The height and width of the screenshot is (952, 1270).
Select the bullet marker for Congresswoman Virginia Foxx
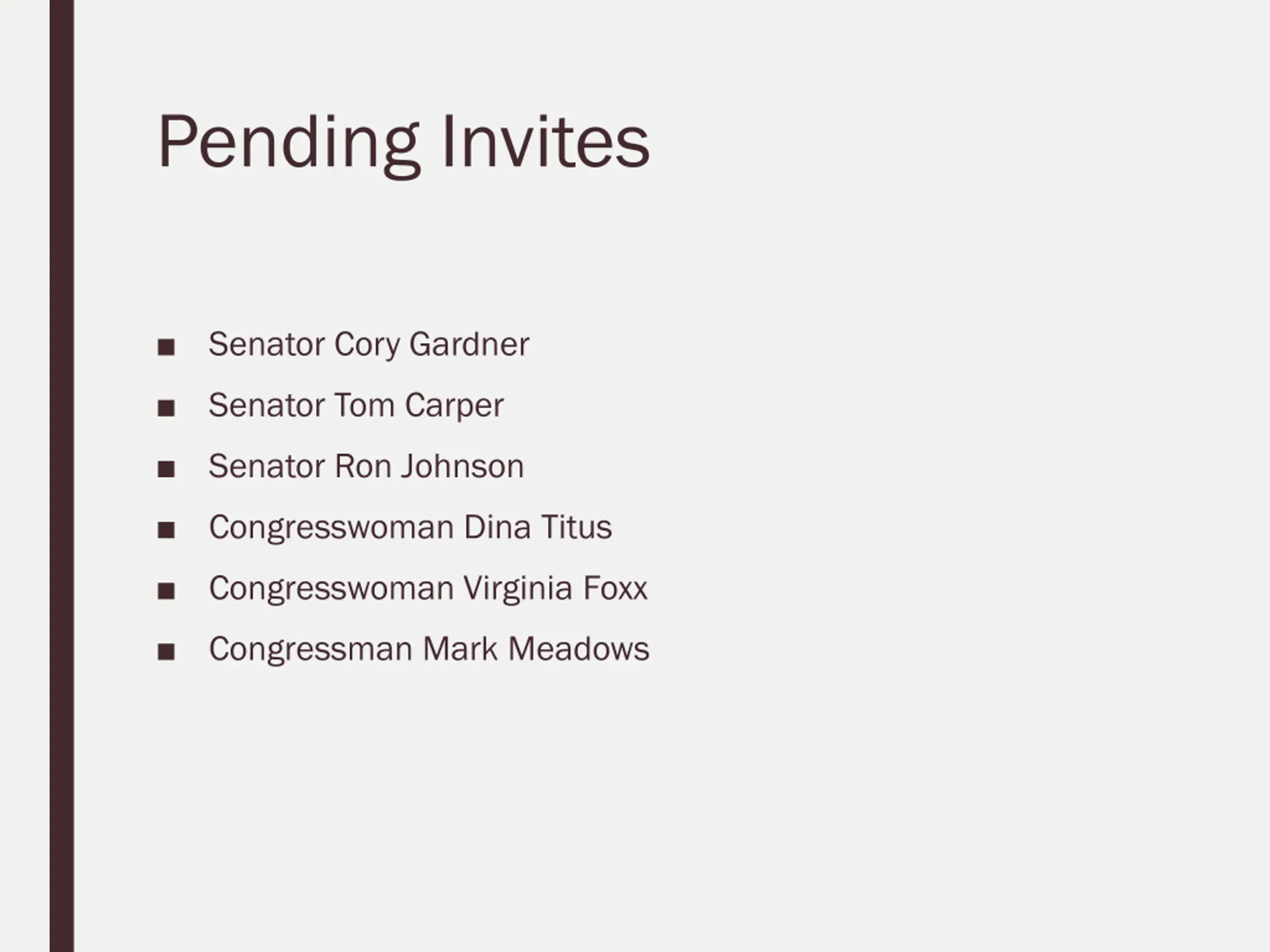[x=166, y=591]
